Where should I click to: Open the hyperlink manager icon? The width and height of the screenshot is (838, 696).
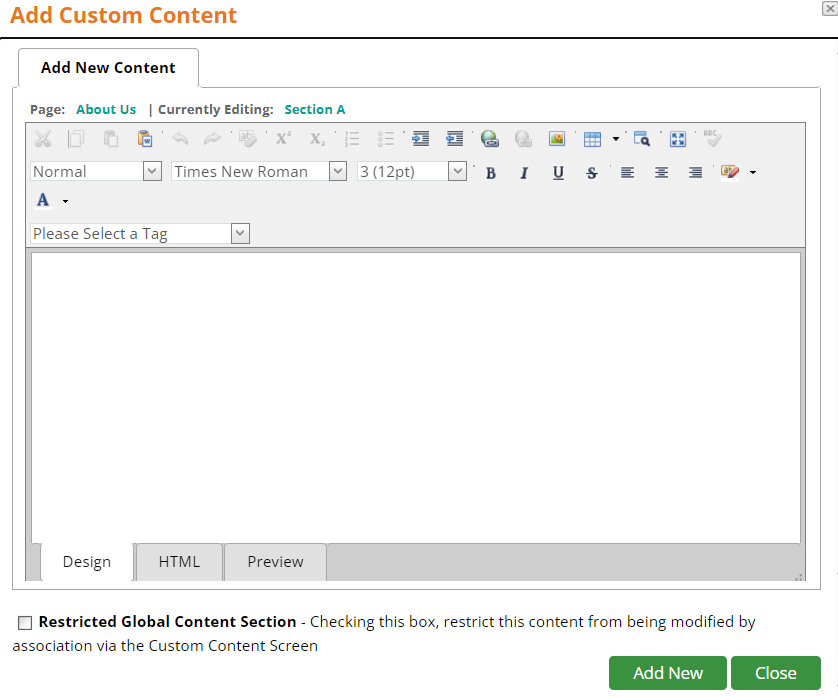pos(490,139)
